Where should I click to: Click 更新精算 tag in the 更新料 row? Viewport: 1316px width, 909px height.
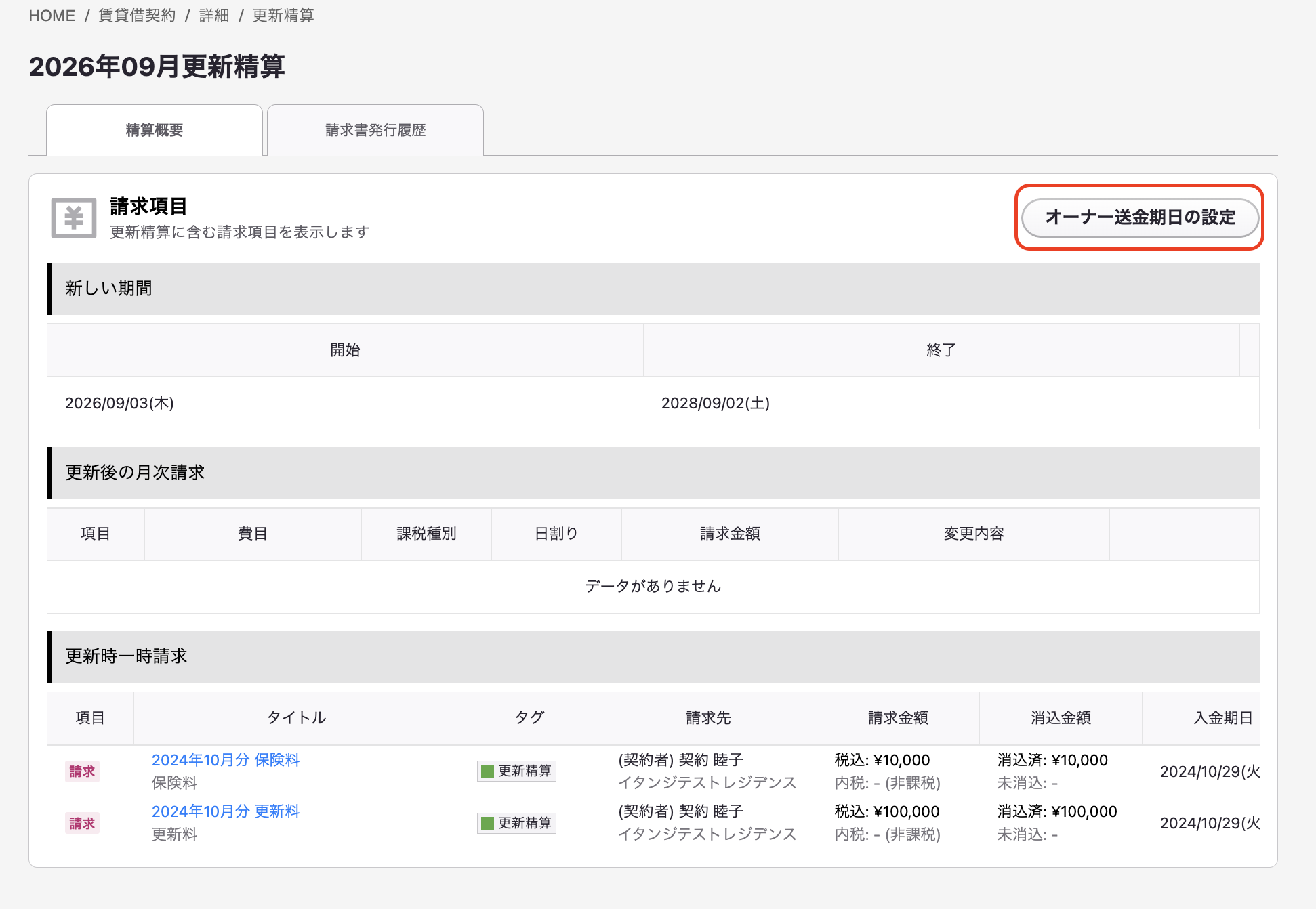[x=516, y=823]
